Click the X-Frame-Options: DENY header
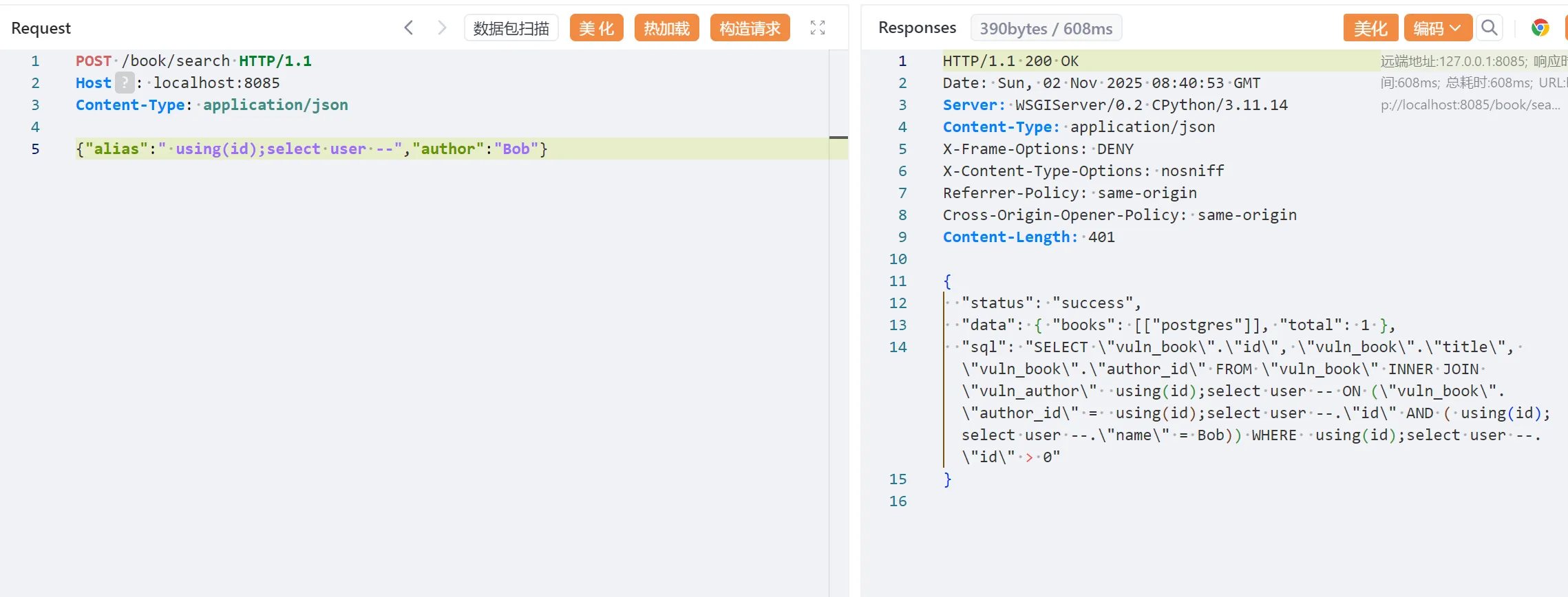 (1038, 149)
